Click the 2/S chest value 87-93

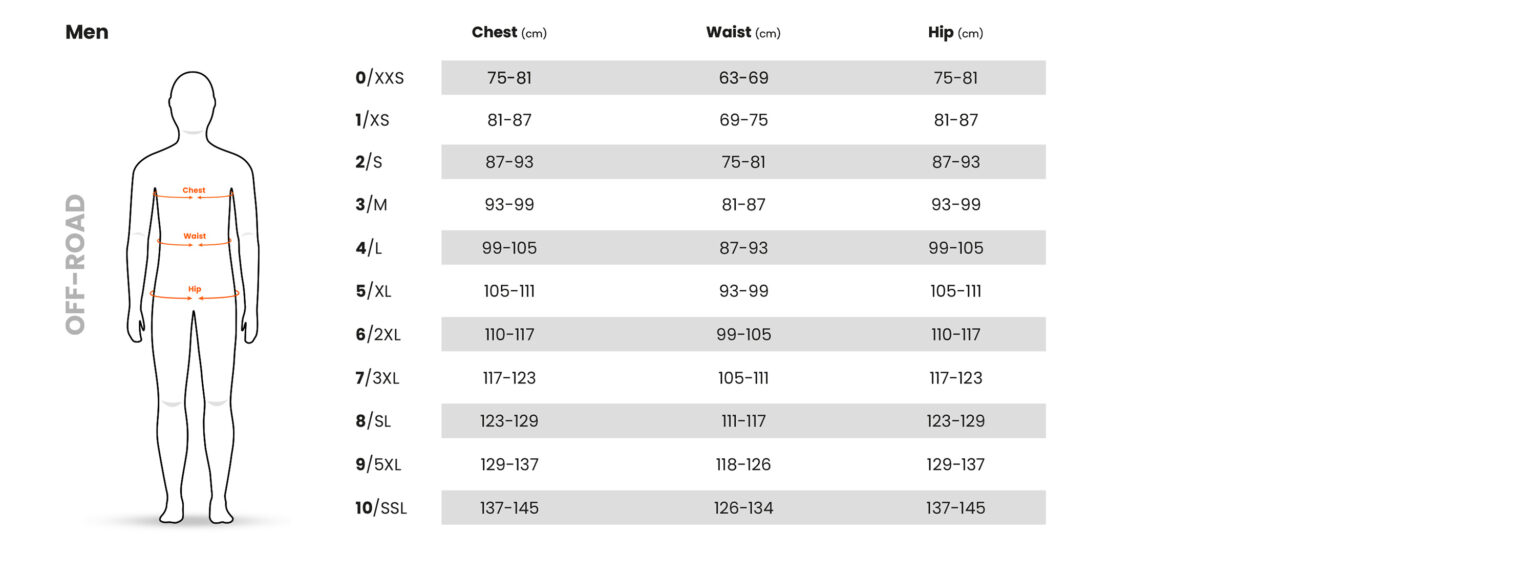tap(508, 162)
